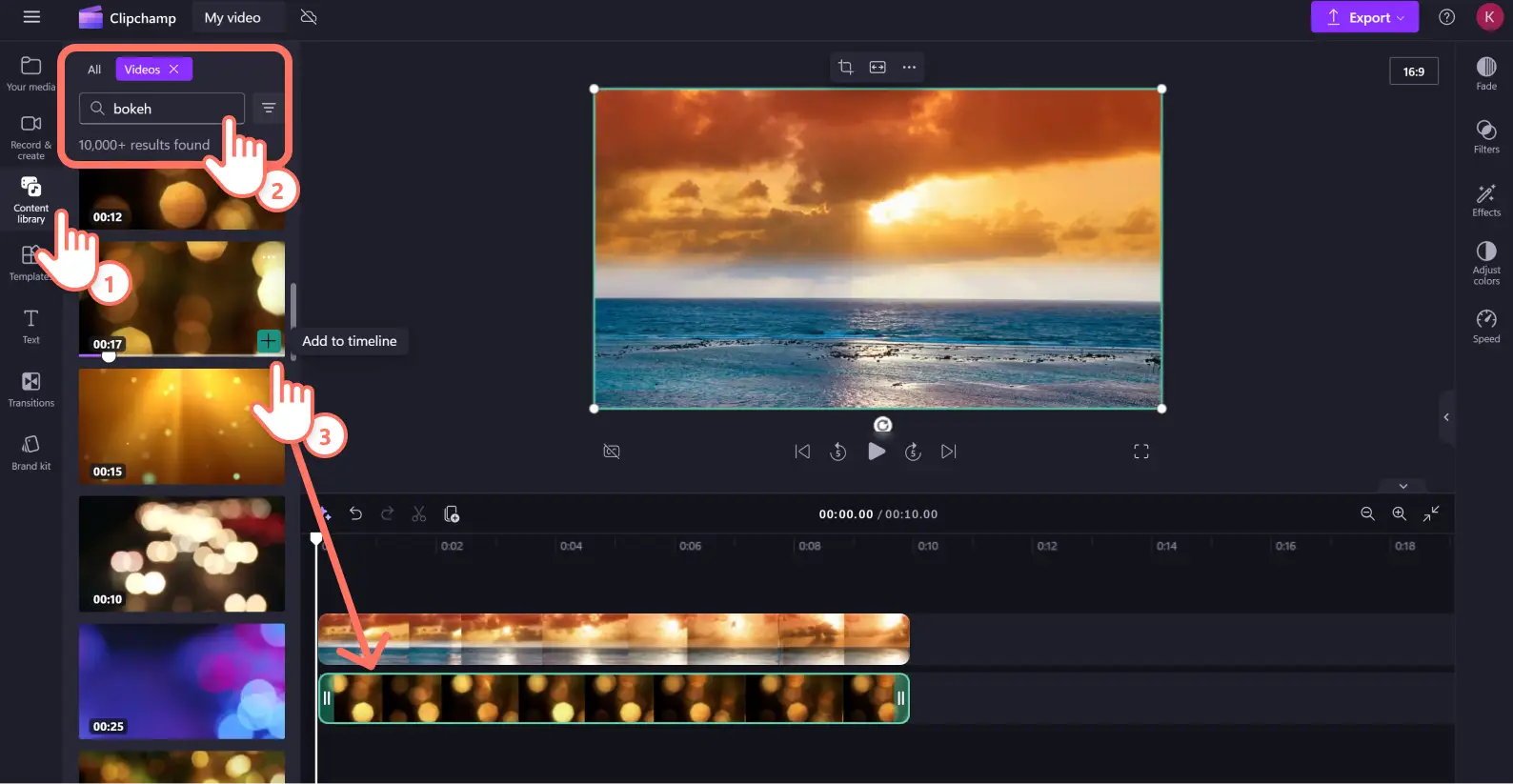This screenshot has width=1513, height=784.
Task: Open the Your media panel
Action: [x=30, y=73]
